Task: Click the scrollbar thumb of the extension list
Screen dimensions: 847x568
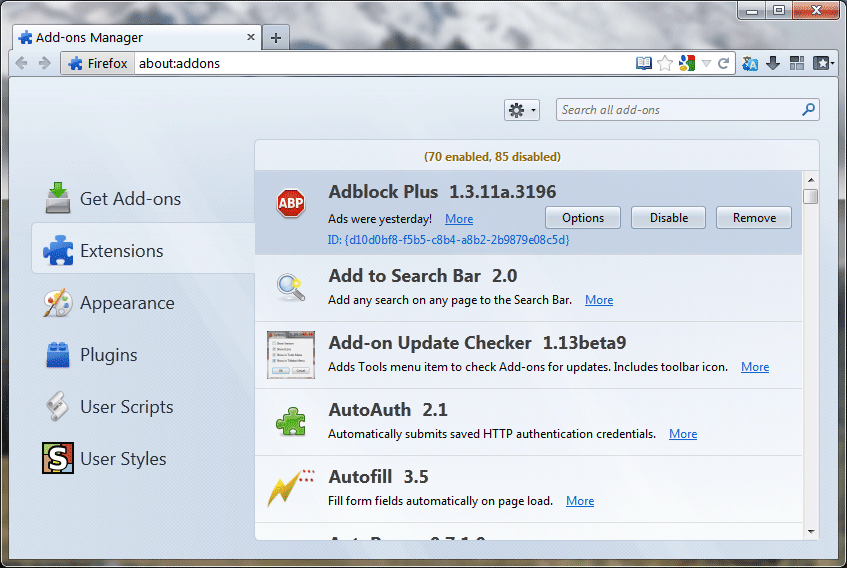Action: (x=811, y=196)
